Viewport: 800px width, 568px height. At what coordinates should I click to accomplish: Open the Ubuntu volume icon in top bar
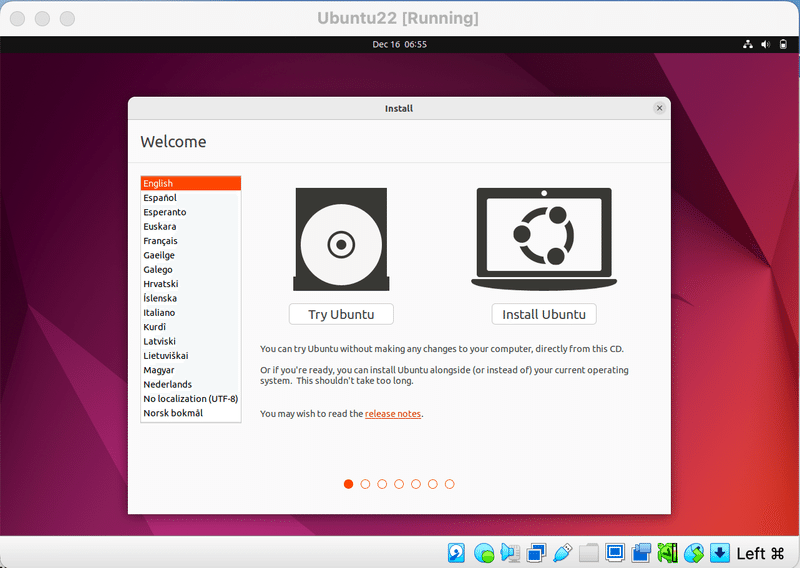[x=765, y=44]
